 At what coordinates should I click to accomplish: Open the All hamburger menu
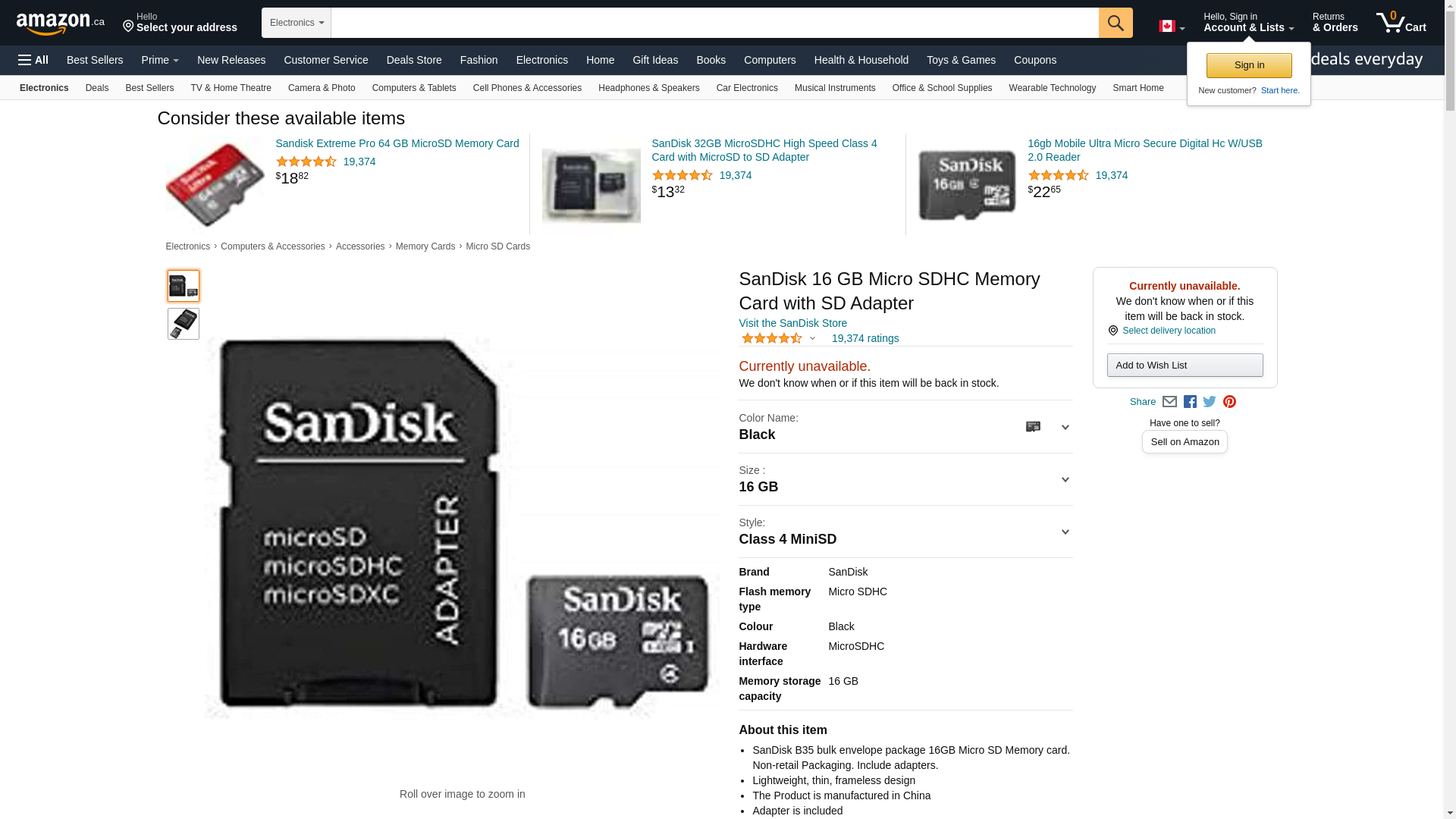(x=33, y=60)
